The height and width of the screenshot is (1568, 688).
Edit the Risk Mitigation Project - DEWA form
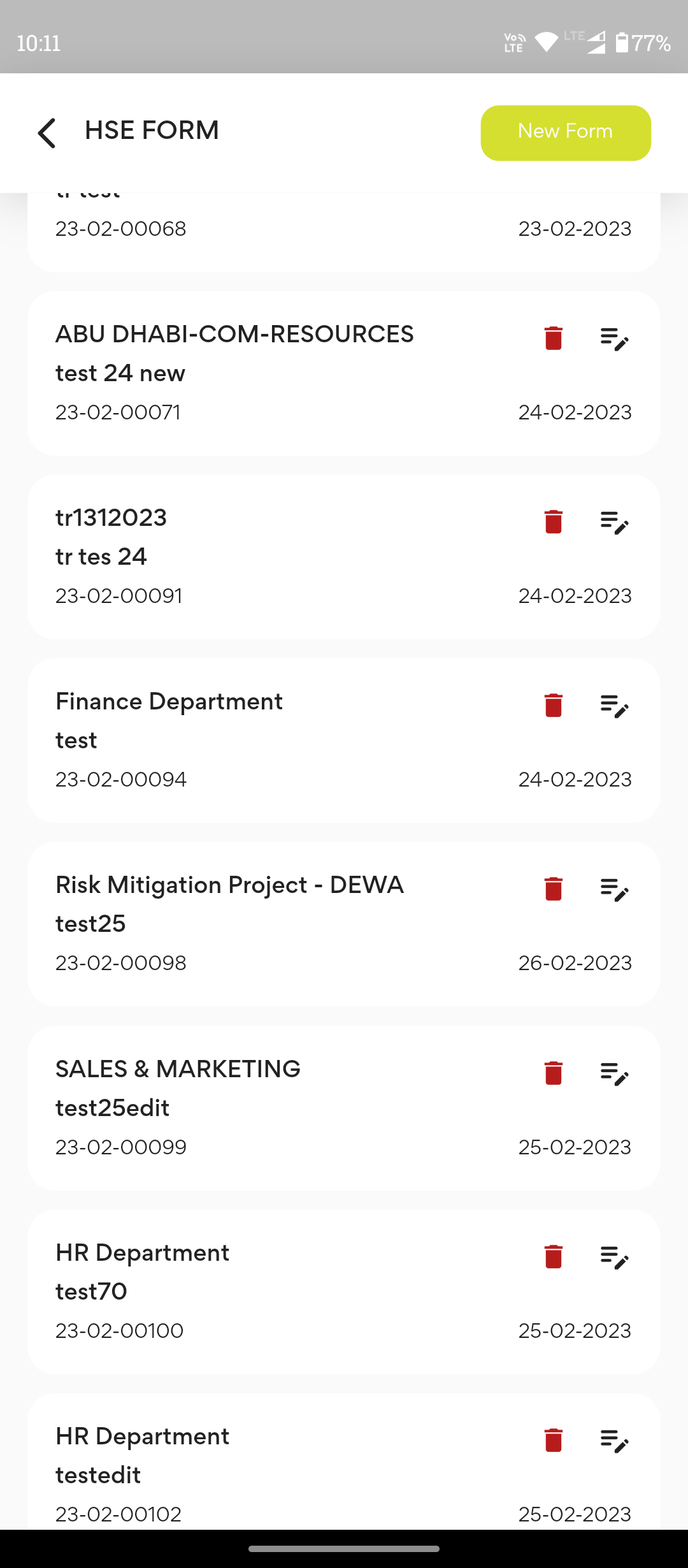click(614, 889)
